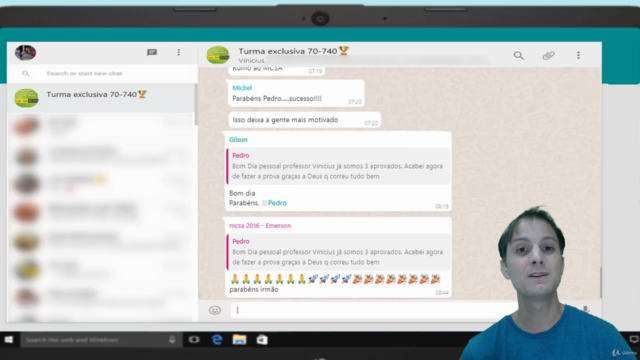Open quoted Pedro message in Emerson's reply
640x360 pixels.
pos(338,252)
